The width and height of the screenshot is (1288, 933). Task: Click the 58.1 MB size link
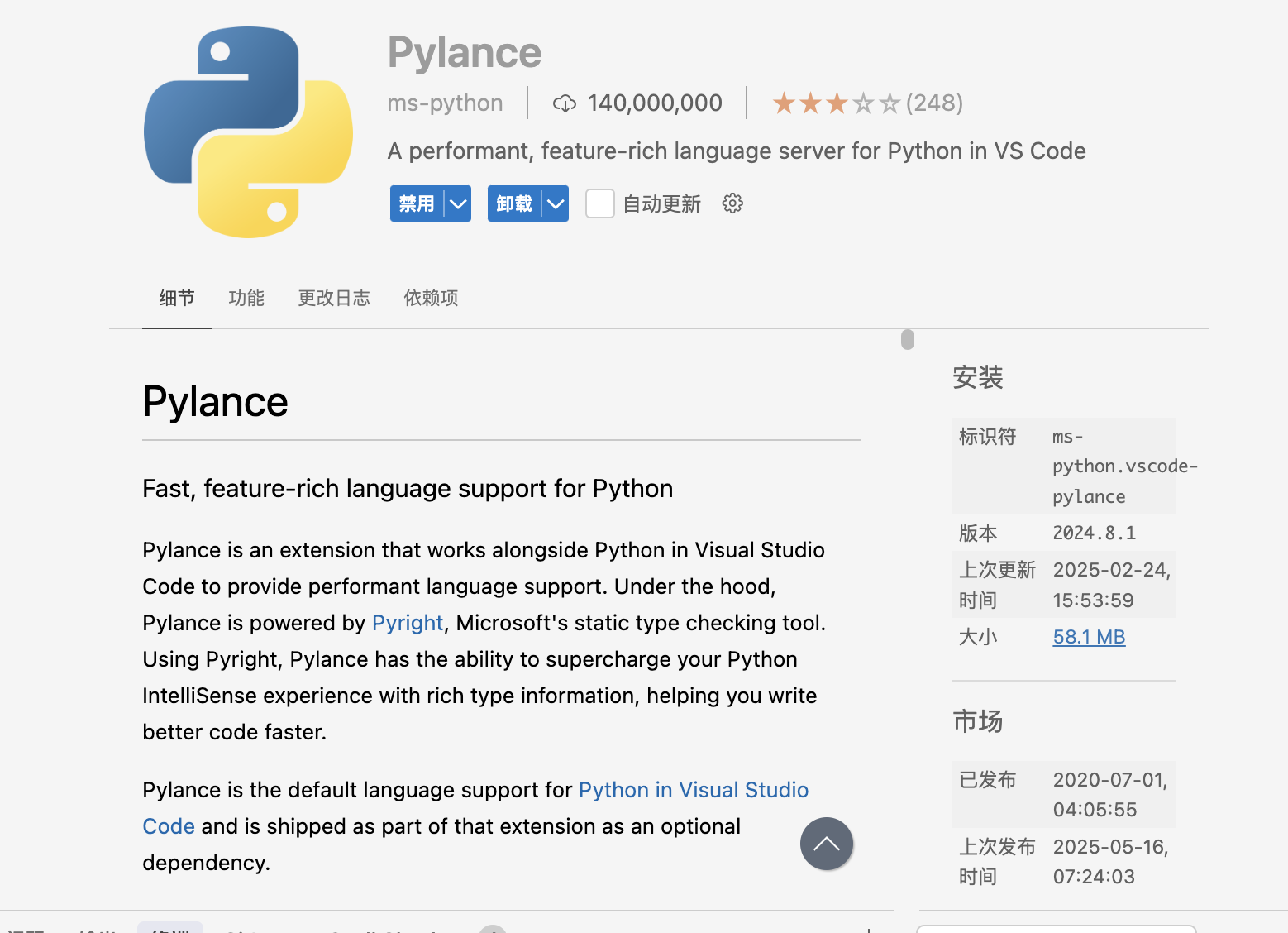click(1089, 637)
